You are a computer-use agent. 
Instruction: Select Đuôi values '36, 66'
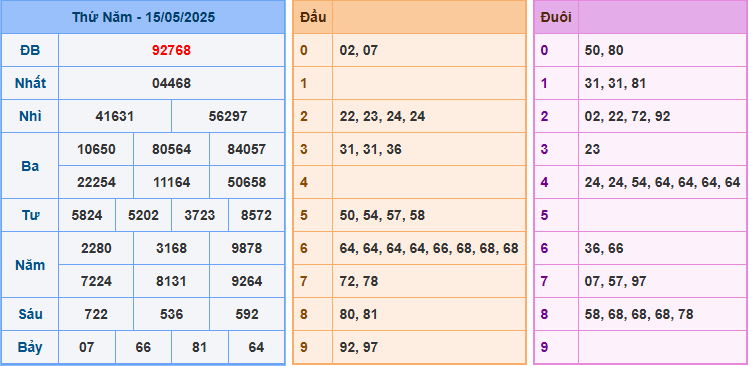[x=604, y=248]
